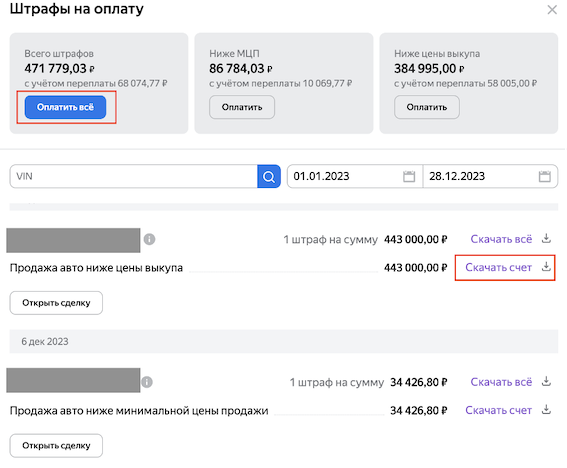Viewport: 567px width, 468px height.
Task: Click the info icon beside the 443 000,00 ₽ fine entry
Action: coord(150,240)
